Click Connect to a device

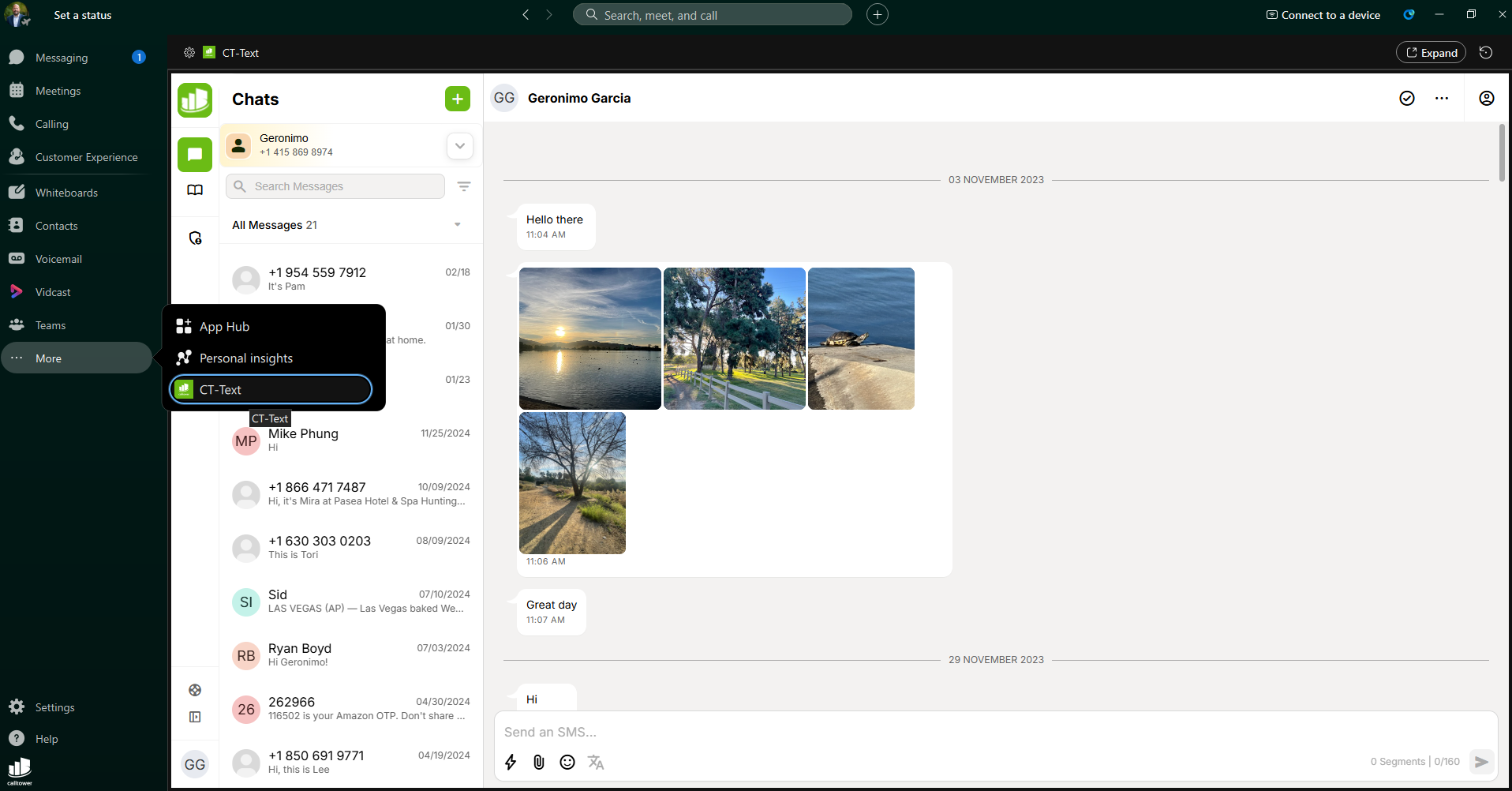(1323, 15)
